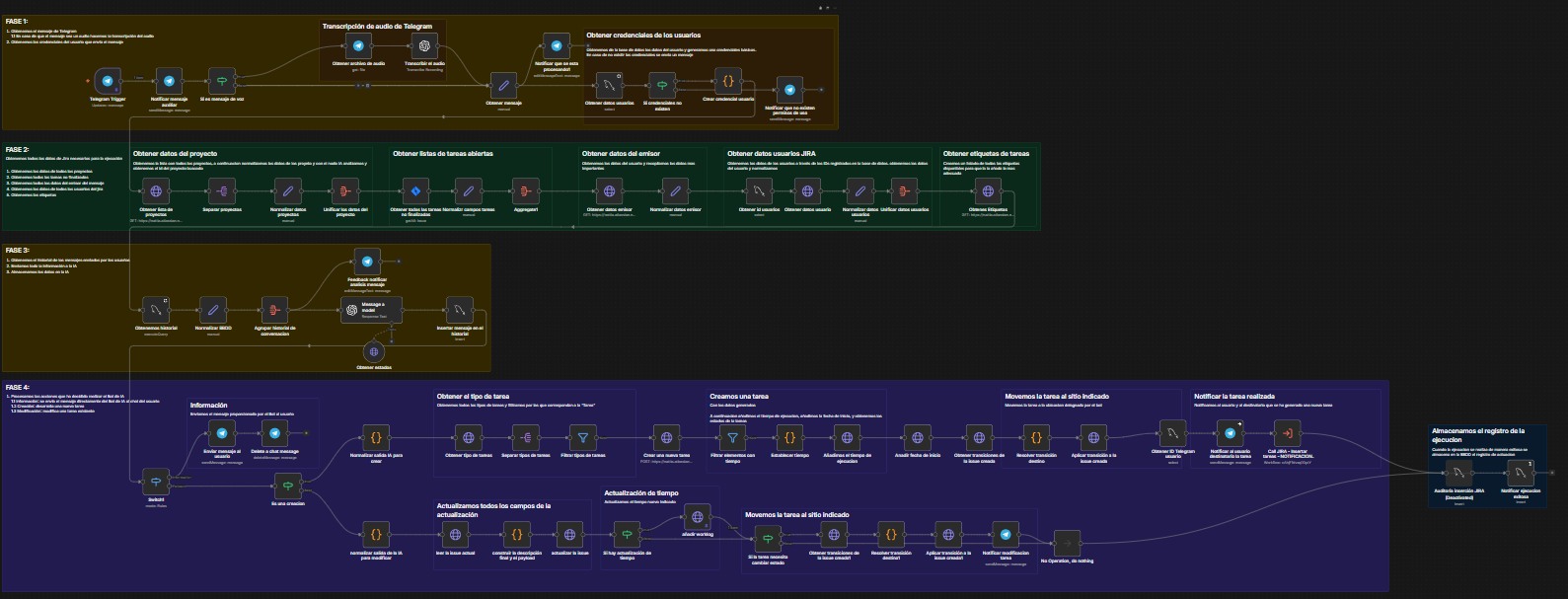Open the 'Agrupar historial de conversacion' node
Screen dimensions: 1568x599
click(x=274, y=311)
